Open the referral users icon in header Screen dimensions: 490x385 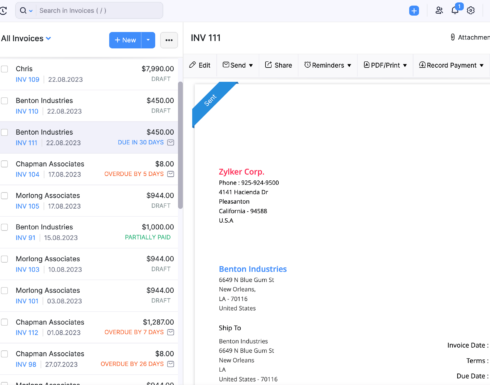pyautogui.click(x=439, y=11)
